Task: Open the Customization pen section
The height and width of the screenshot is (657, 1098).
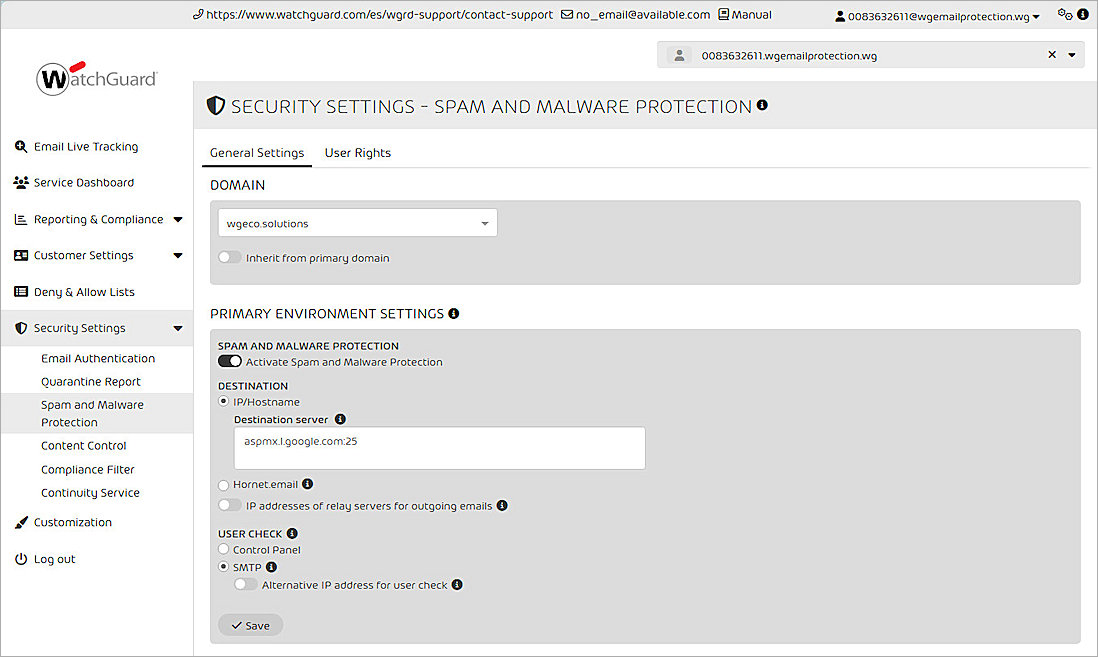Action: (x=74, y=522)
